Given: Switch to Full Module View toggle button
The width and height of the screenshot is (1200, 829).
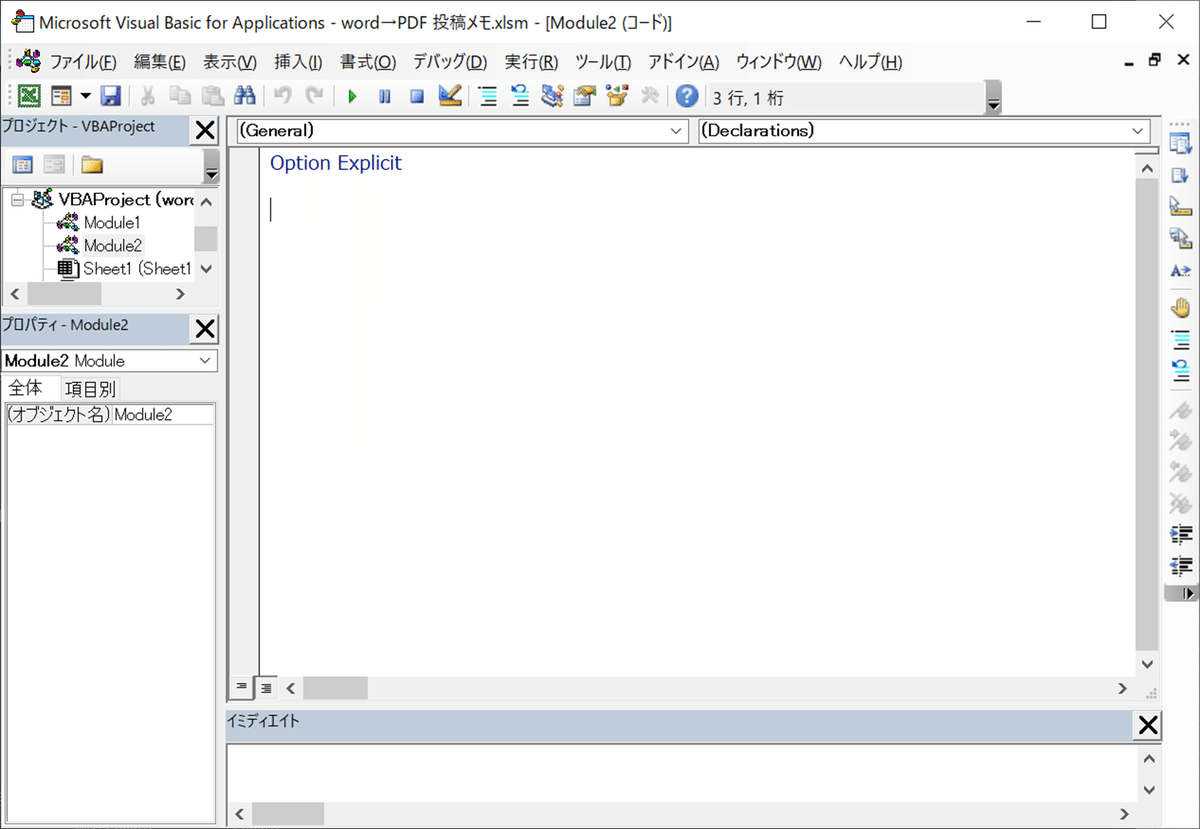Looking at the screenshot, I should point(266,688).
